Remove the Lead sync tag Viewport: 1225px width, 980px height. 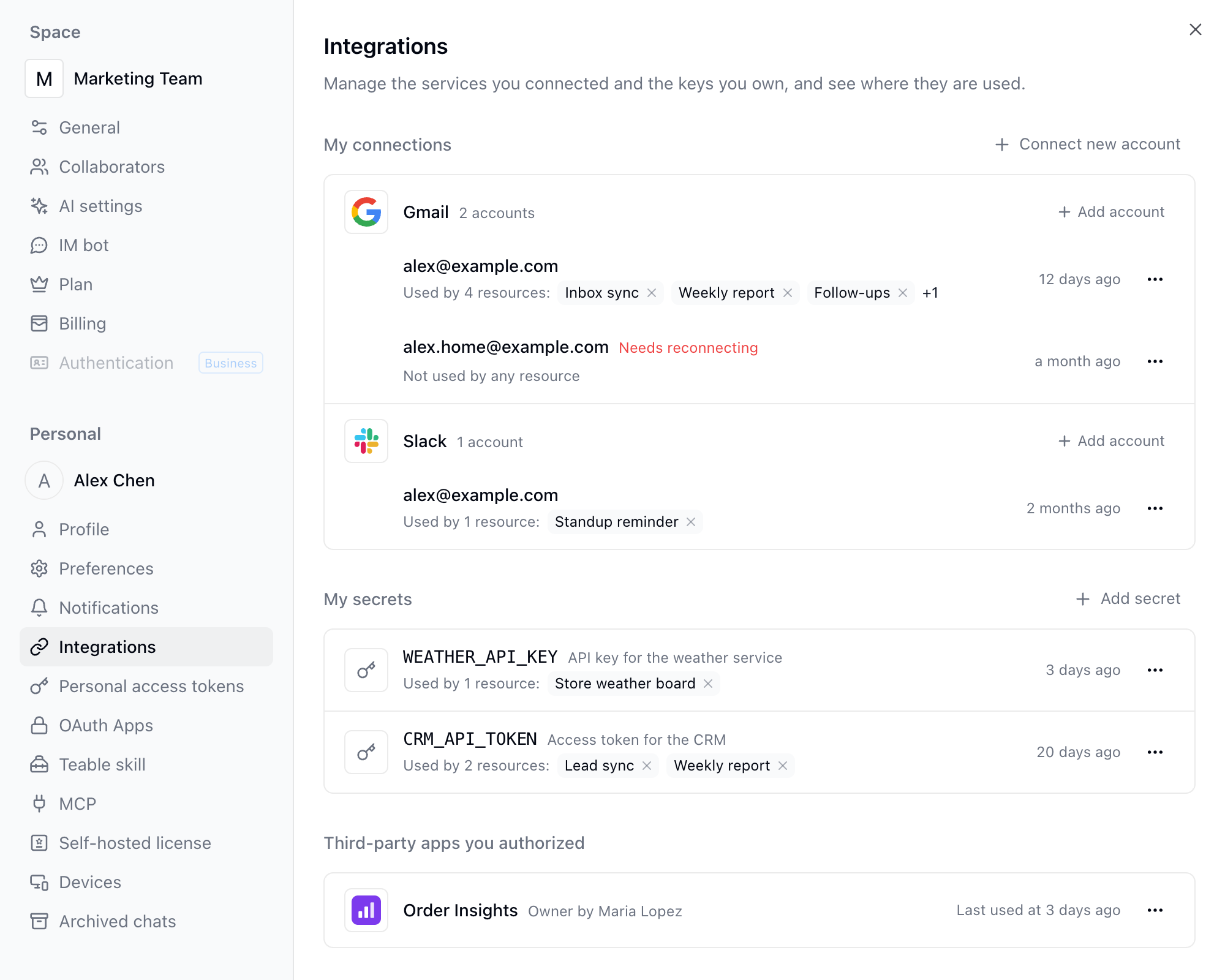647,766
